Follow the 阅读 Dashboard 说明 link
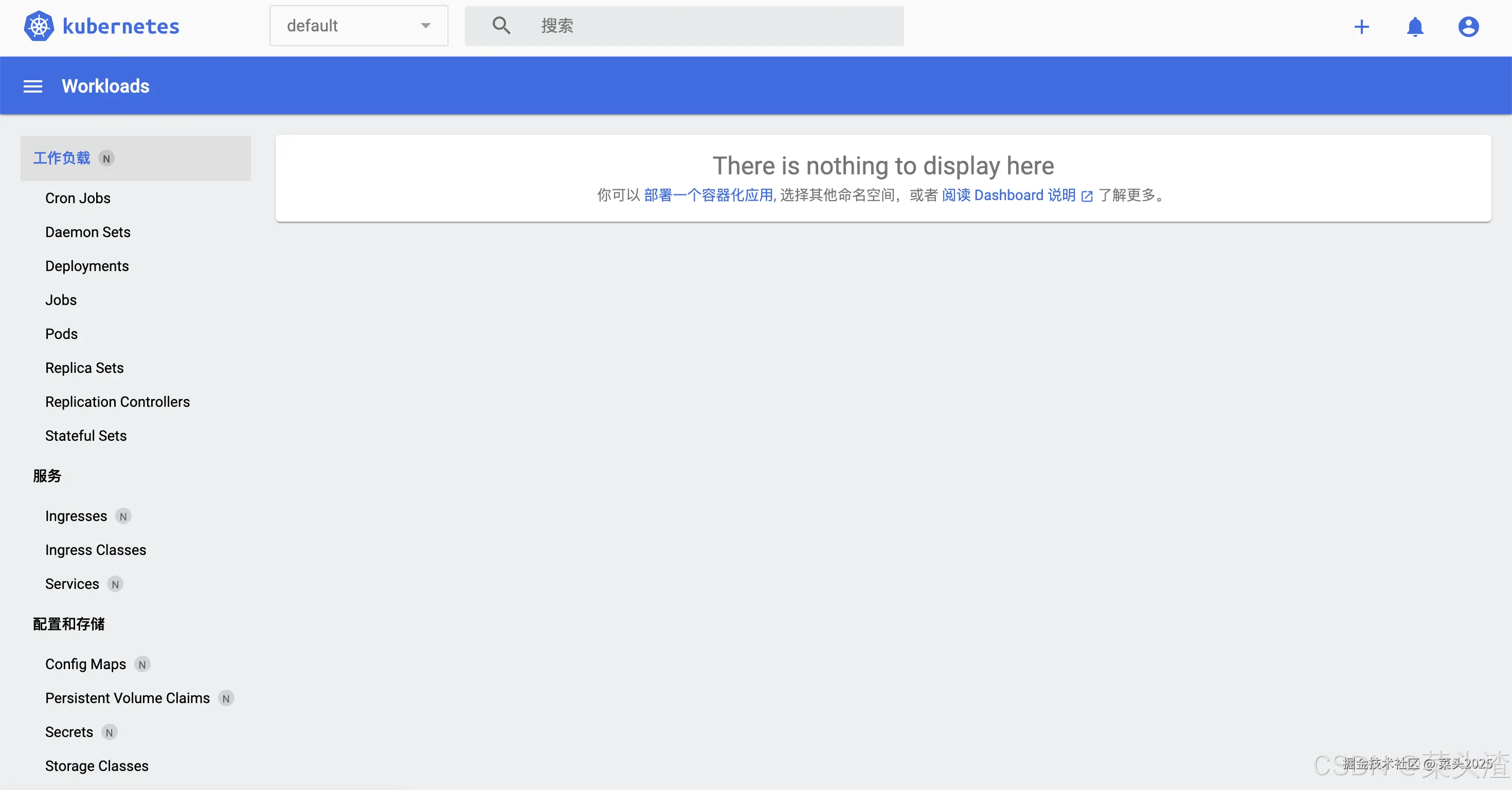This screenshot has width=1512, height=790. (x=1009, y=195)
